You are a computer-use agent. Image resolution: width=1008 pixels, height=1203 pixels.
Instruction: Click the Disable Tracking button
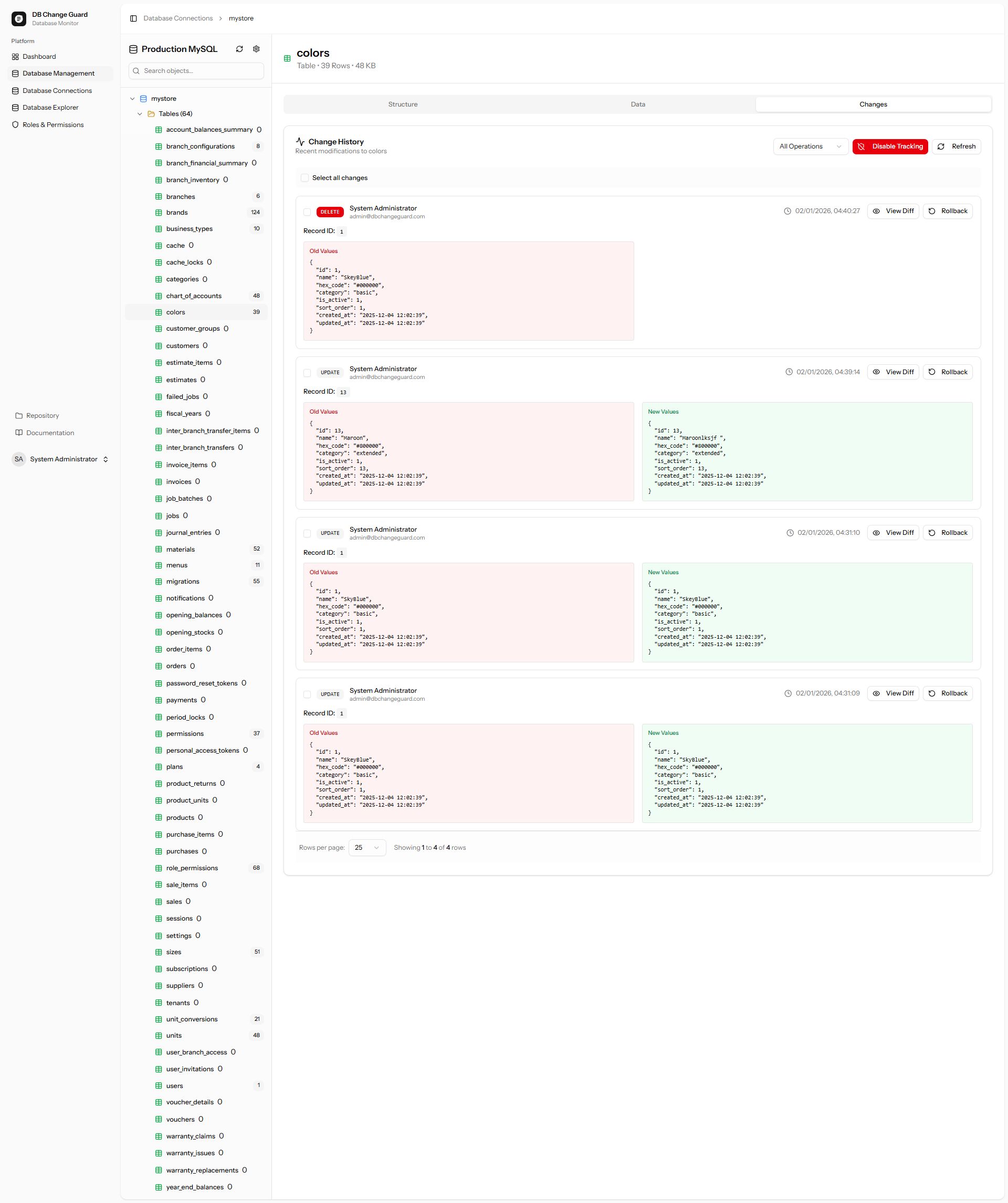[889, 146]
